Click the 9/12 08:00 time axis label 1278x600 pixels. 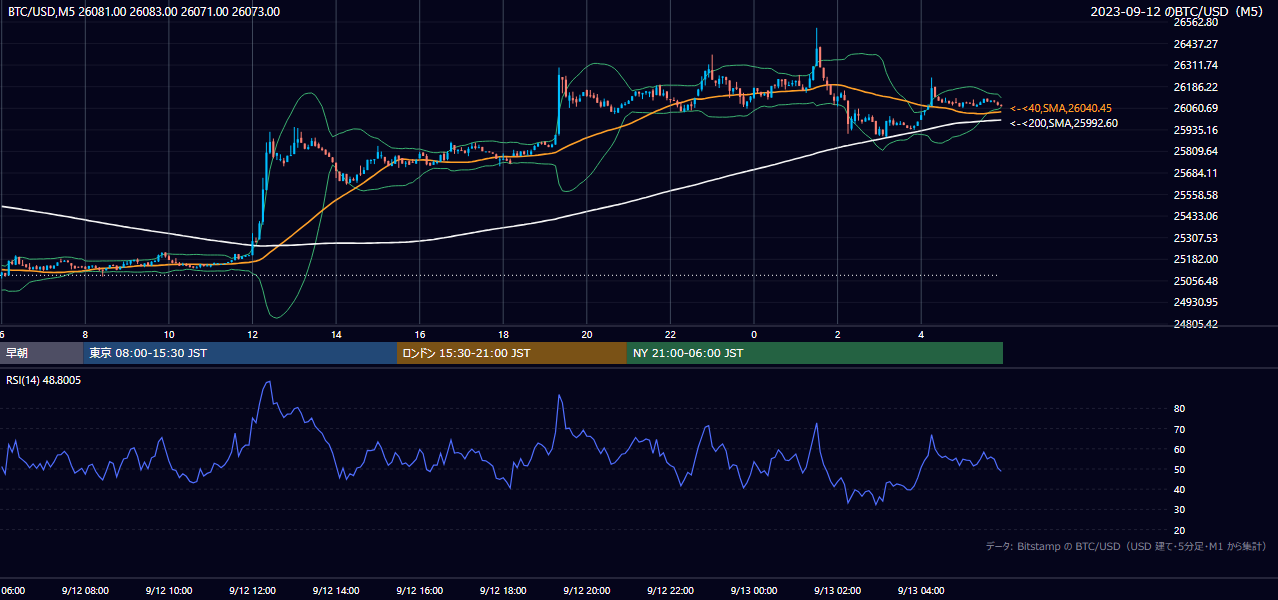tap(84, 591)
